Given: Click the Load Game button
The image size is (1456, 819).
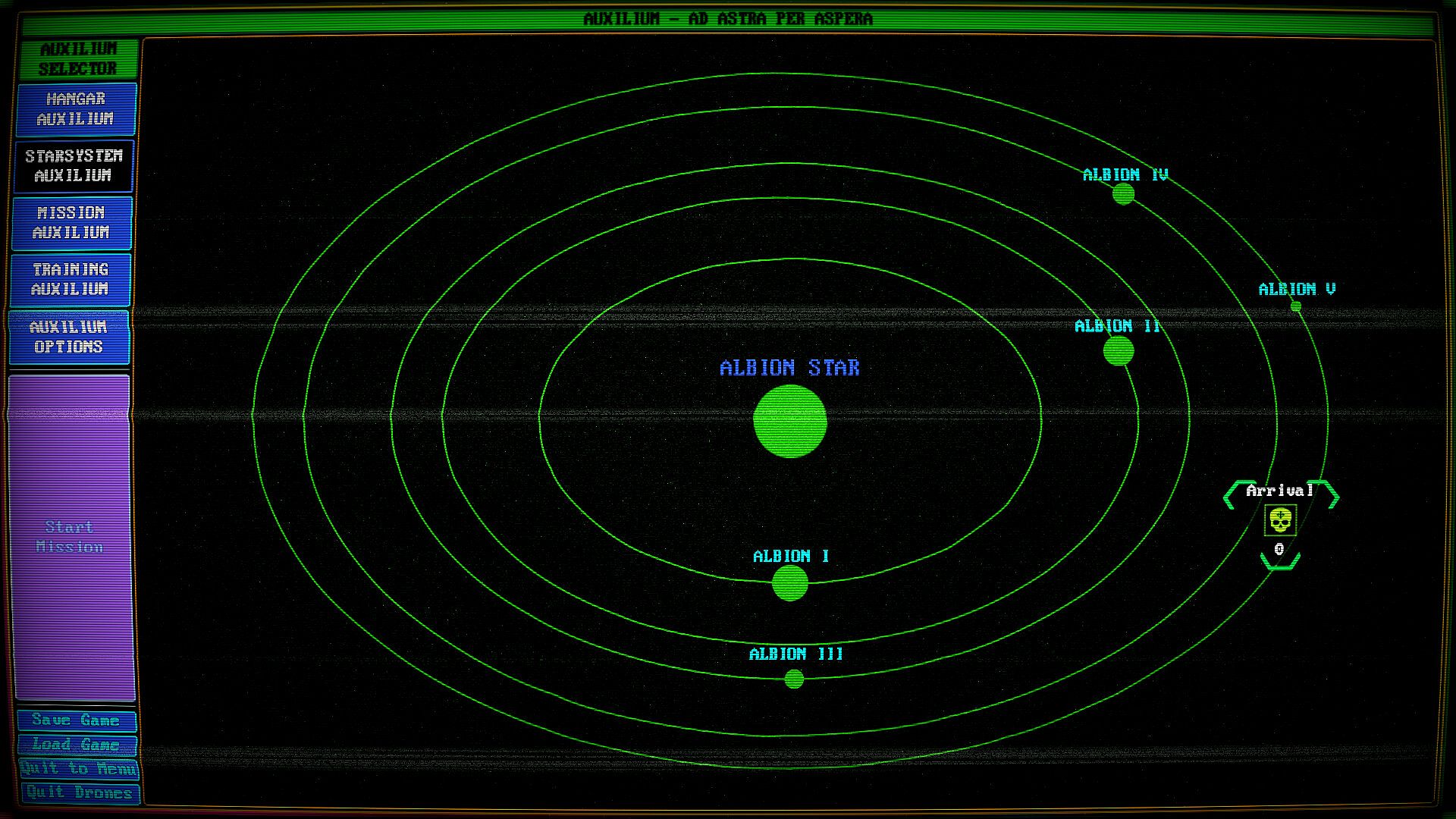Looking at the screenshot, I should pyautogui.click(x=76, y=745).
